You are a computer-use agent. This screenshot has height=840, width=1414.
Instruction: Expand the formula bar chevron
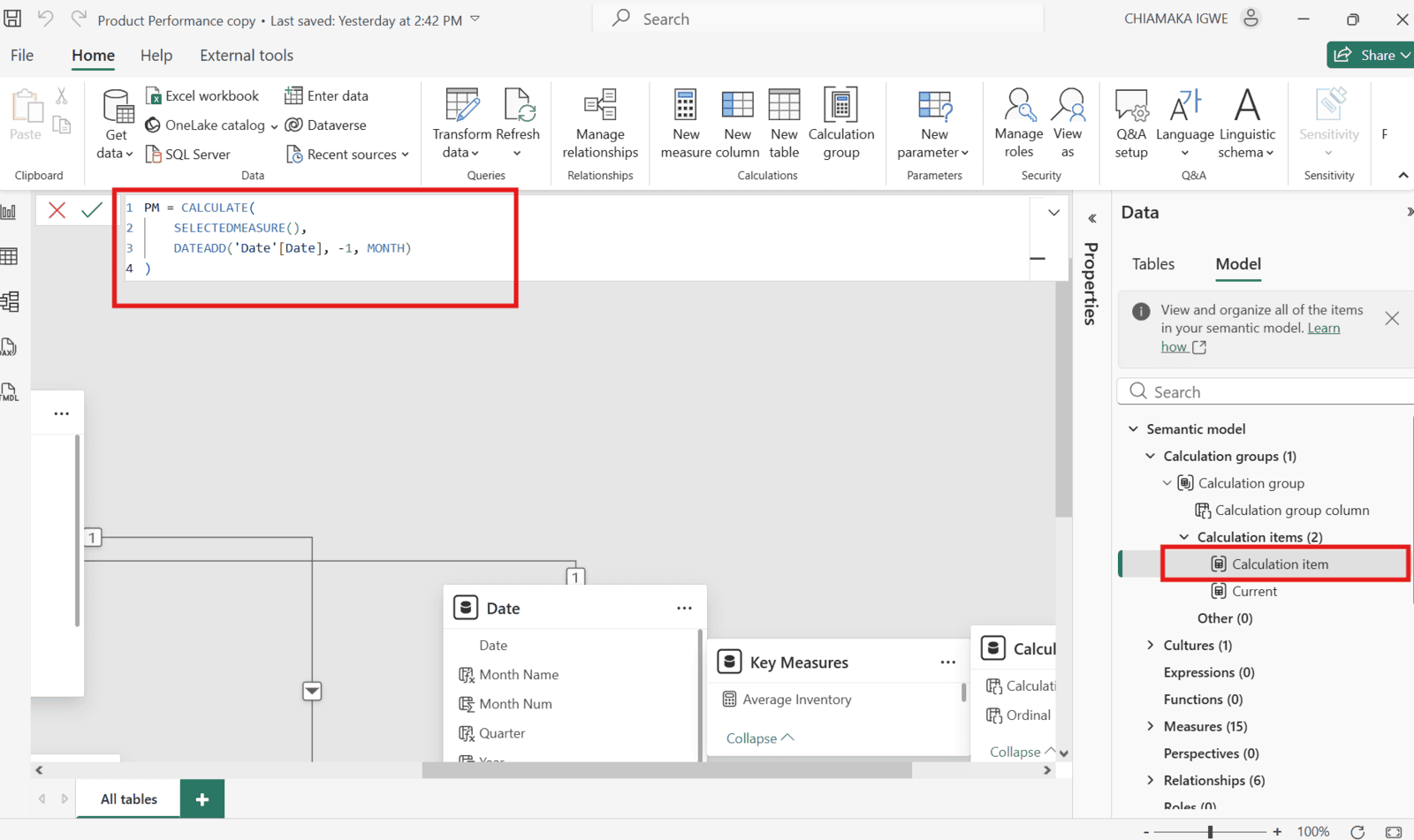coord(1053,213)
